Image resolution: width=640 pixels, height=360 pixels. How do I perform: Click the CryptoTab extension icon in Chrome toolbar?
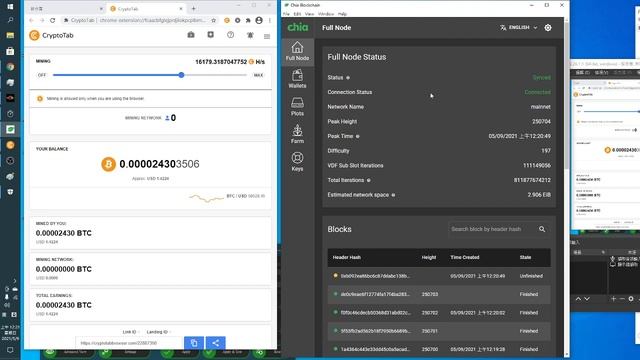click(227, 20)
